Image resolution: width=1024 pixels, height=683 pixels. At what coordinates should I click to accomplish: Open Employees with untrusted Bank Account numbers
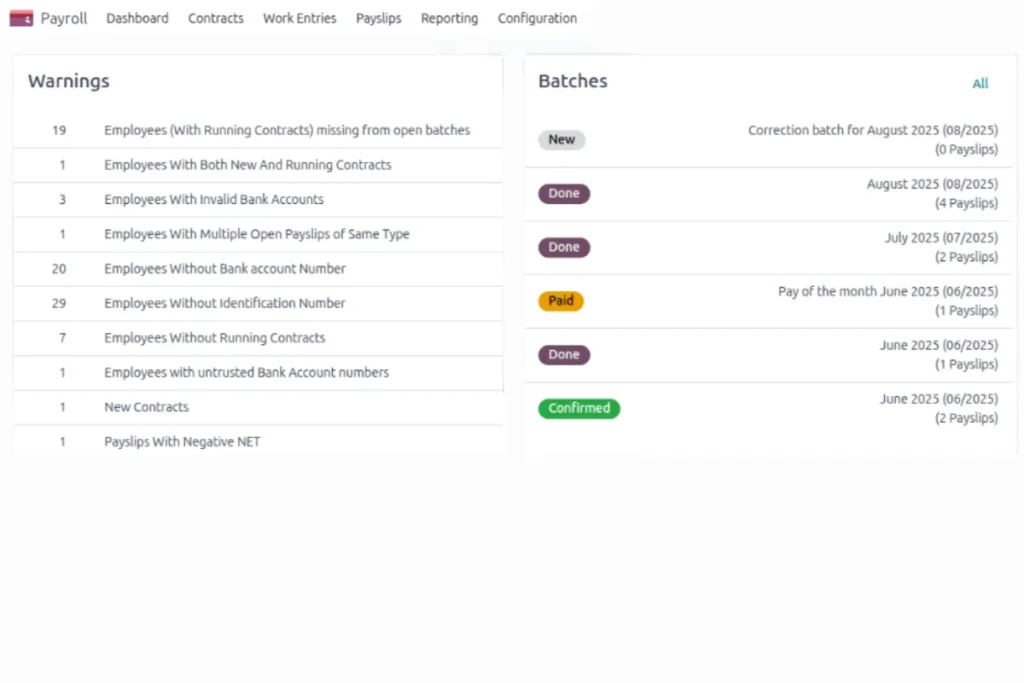[246, 372]
